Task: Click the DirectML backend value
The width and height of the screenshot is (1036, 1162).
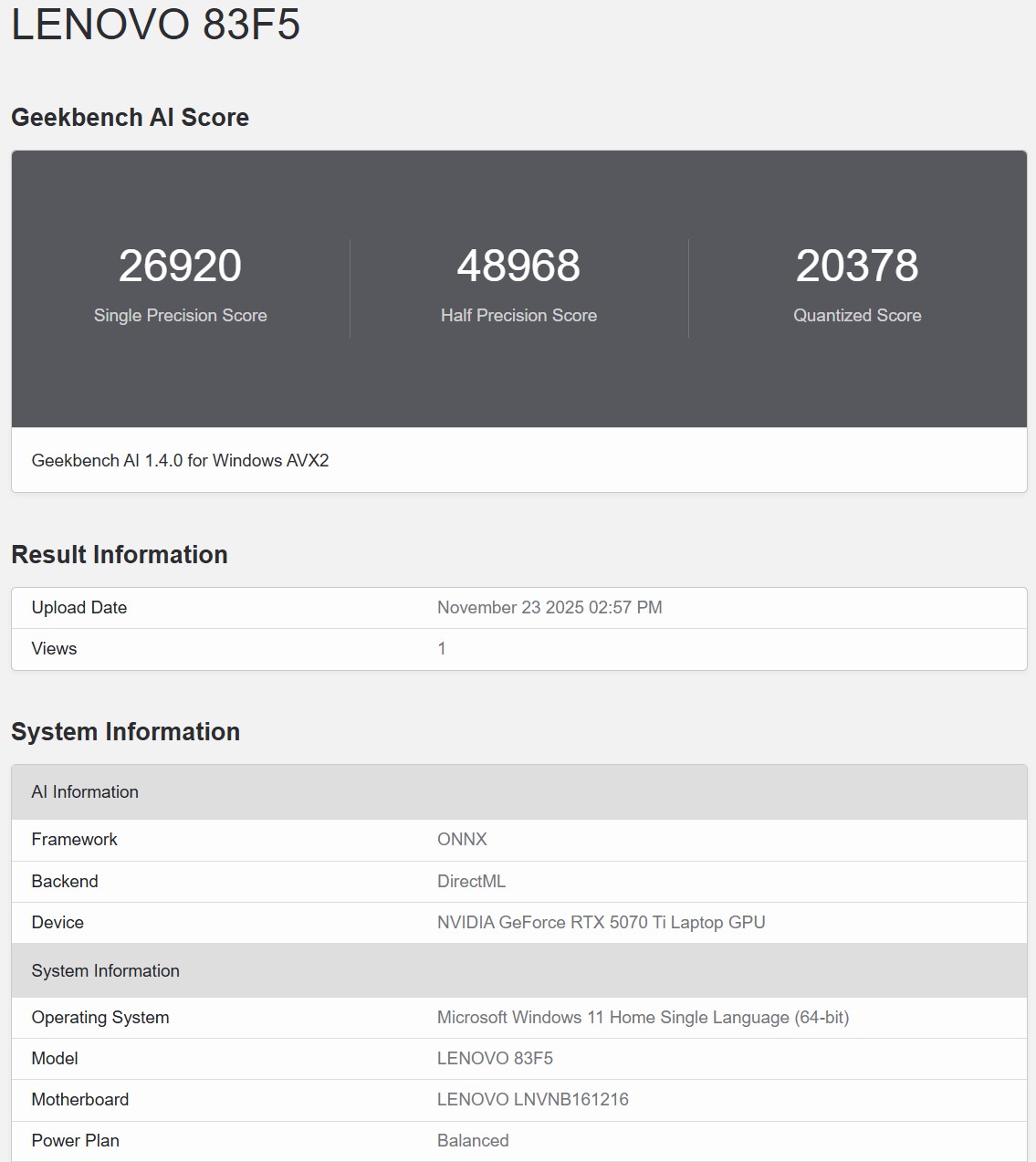Action: 472,881
